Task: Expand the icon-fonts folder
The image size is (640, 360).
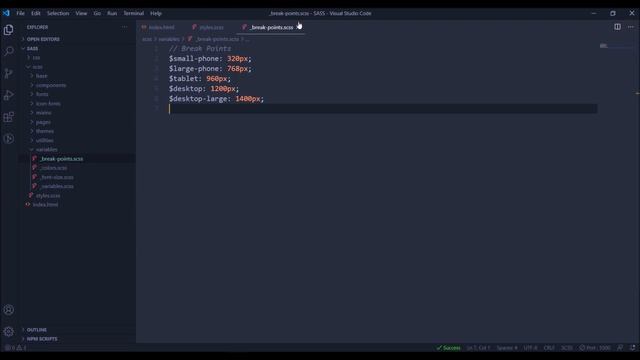Action: pos(48,104)
